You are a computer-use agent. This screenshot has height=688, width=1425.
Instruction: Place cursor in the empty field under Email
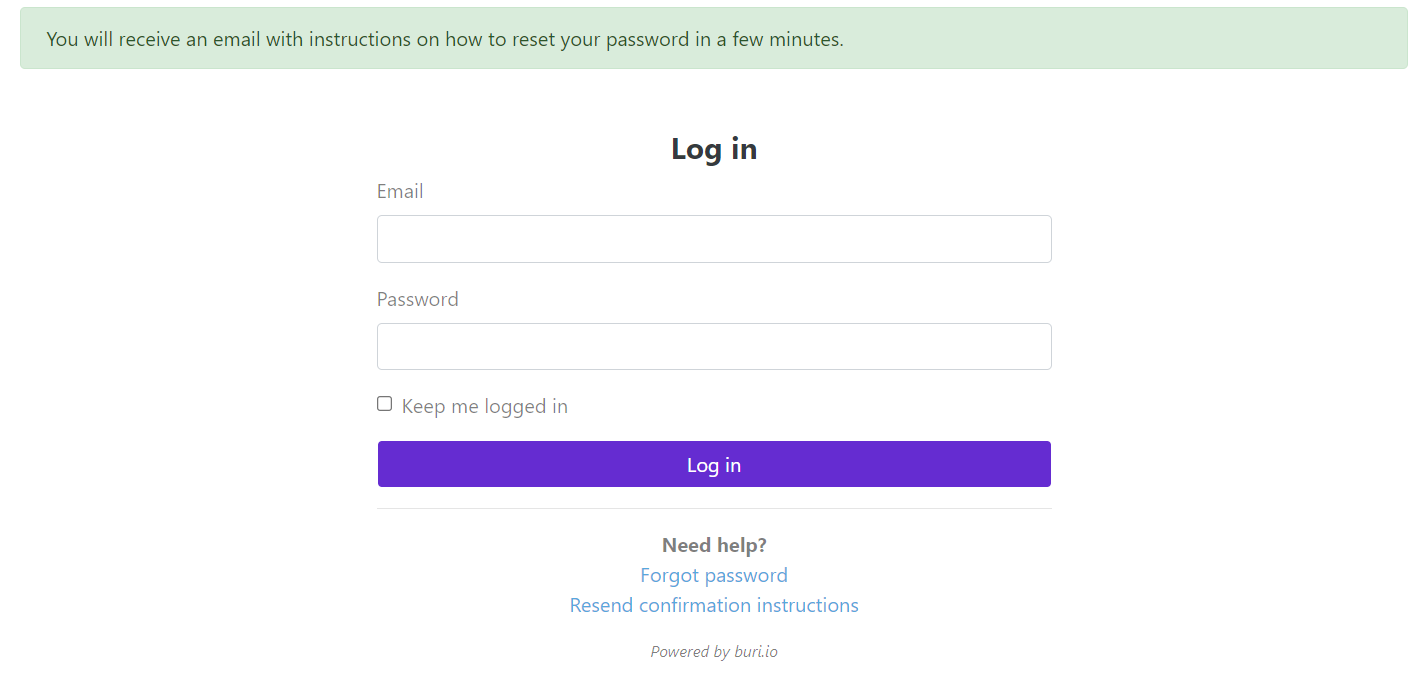point(713,239)
